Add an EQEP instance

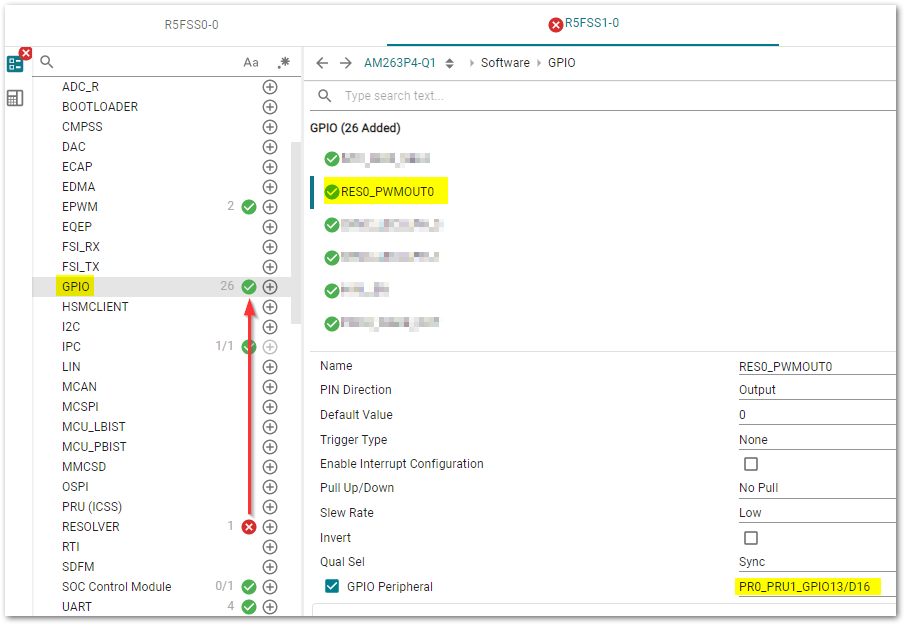tap(270, 227)
